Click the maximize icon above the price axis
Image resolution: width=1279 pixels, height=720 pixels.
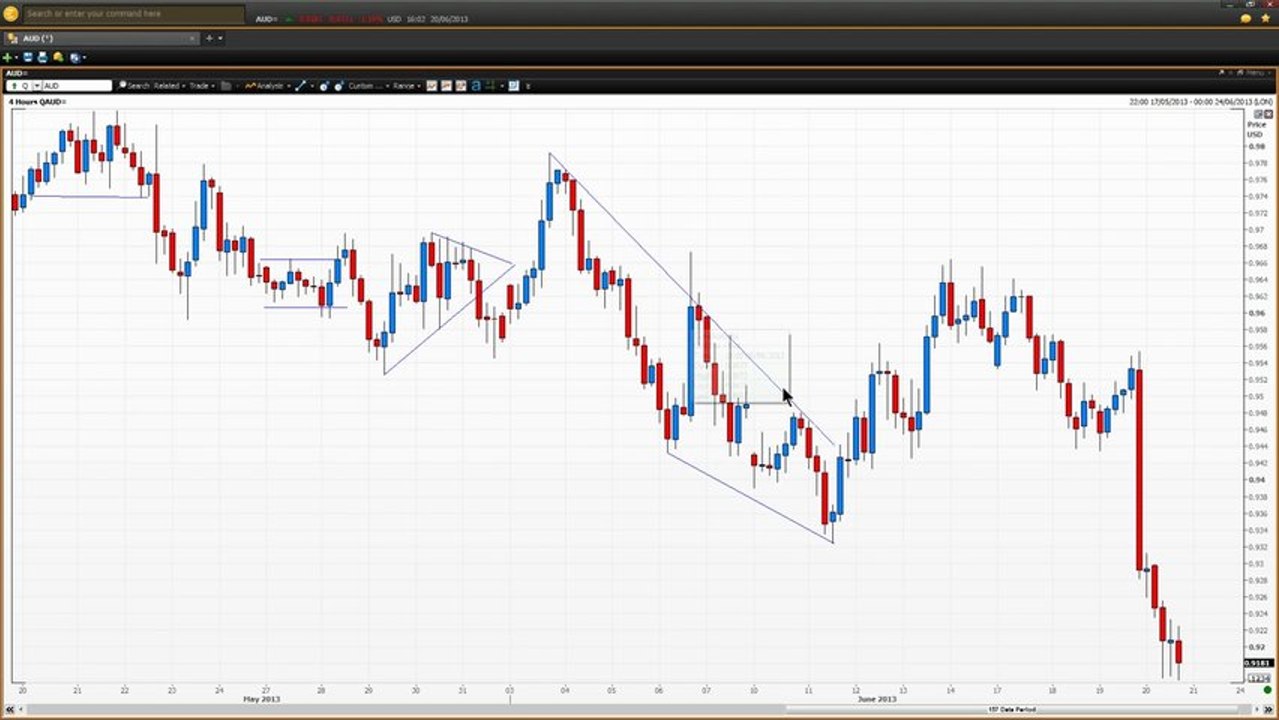pyautogui.click(x=1258, y=114)
